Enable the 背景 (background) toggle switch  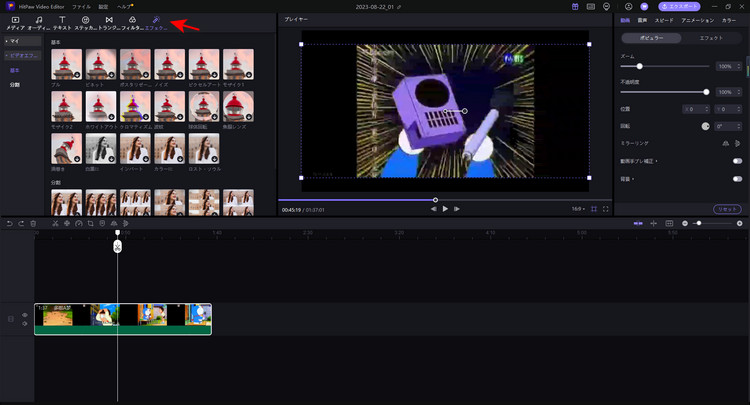[x=737, y=178]
